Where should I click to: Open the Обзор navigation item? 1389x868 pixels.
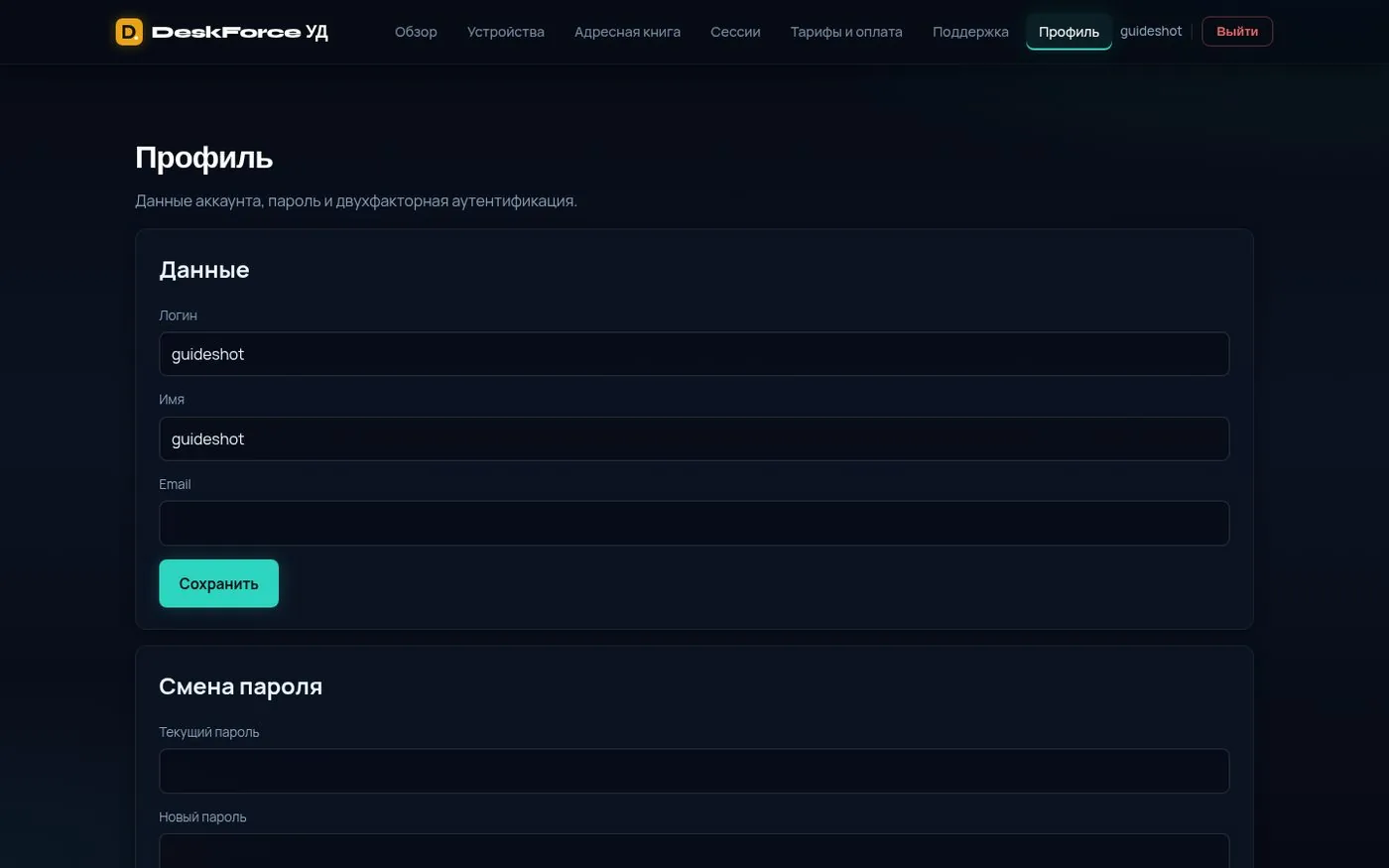[416, 32]
